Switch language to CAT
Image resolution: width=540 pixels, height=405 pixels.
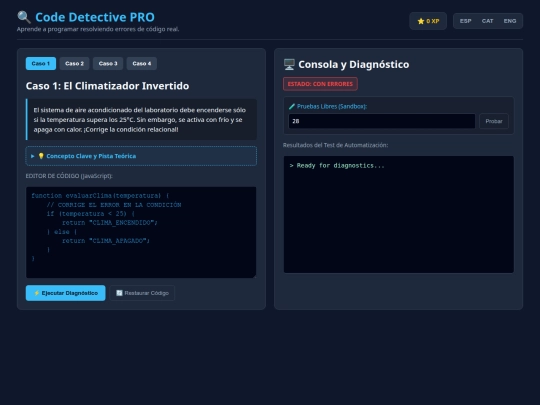(x=487, y=21)
